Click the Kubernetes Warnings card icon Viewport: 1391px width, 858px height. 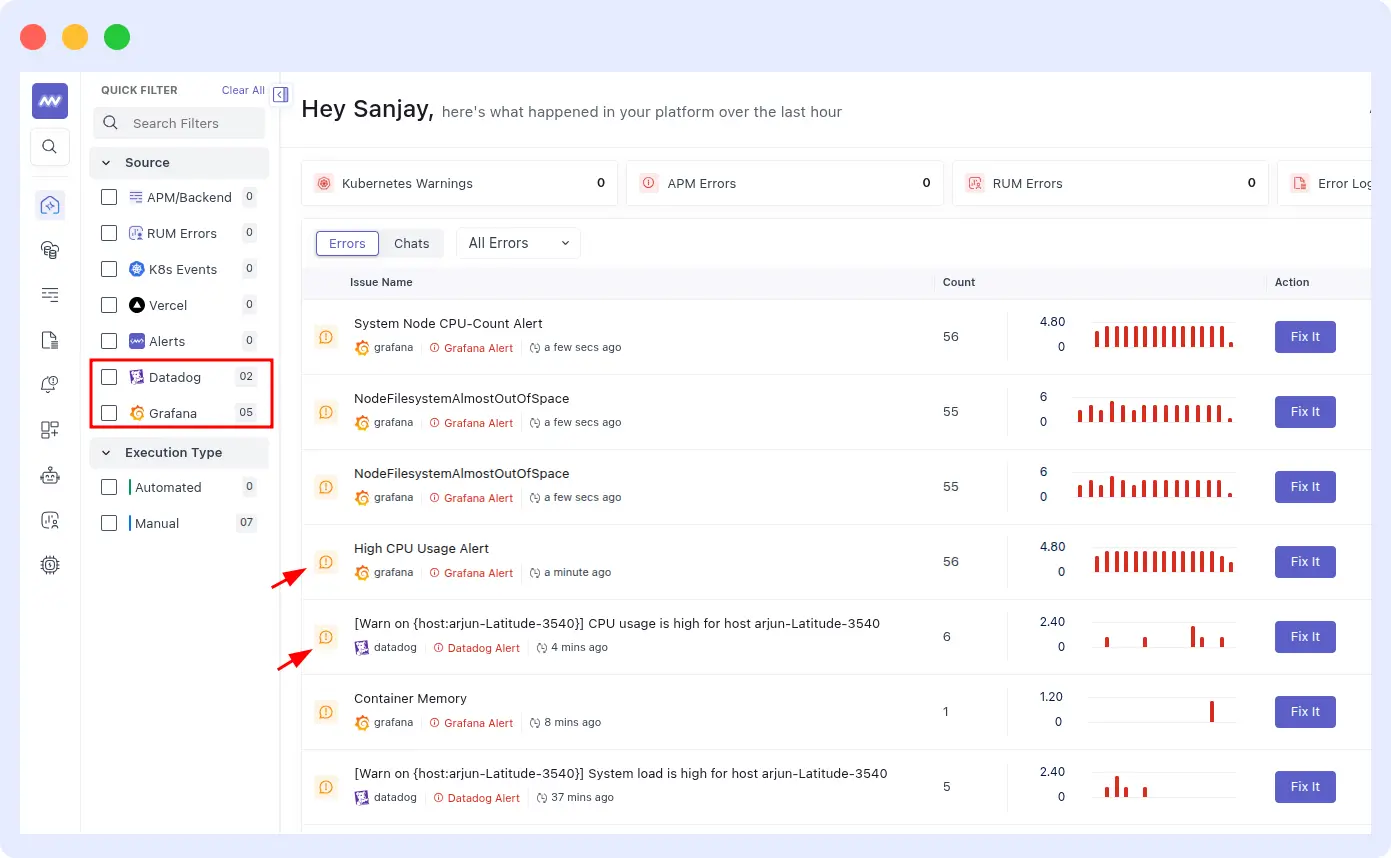(324, 183)
